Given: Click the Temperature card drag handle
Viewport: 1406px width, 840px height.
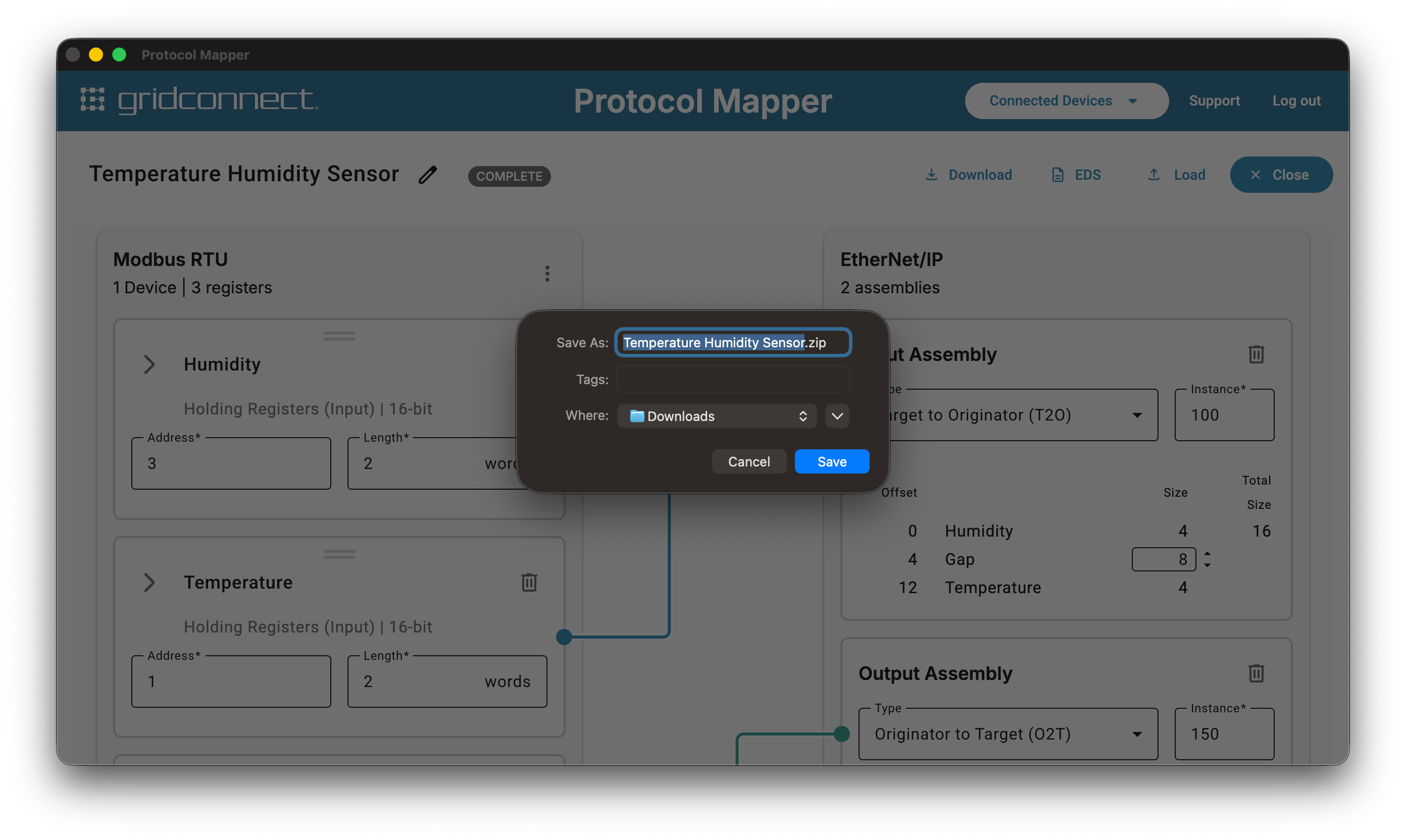Looking at the screenshot, I should tap(339, 554).
